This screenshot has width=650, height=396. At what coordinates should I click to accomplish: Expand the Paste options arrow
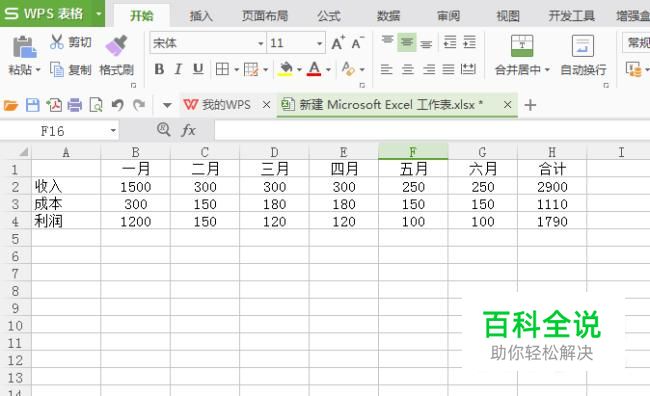coord(38,70)
